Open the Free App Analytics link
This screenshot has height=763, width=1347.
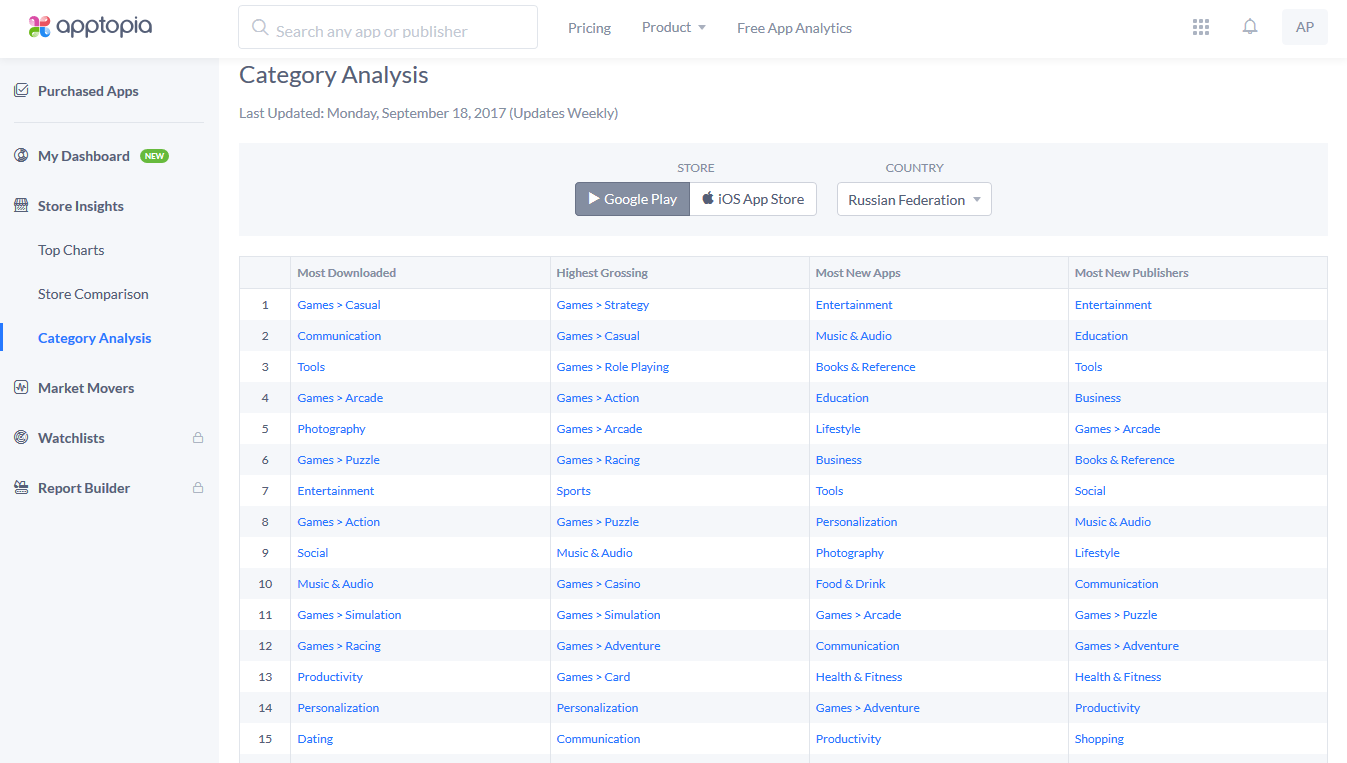point(794,28)
